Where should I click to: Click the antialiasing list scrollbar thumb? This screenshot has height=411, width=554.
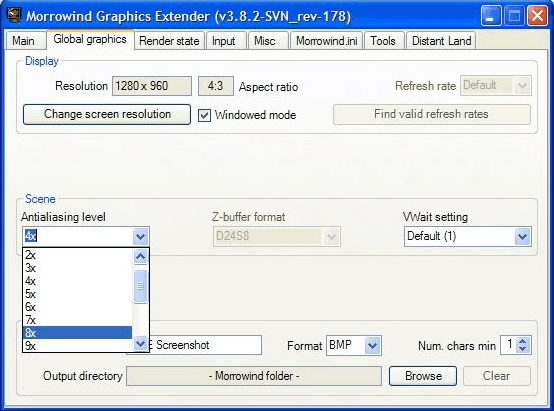click(x=141, y=286)
